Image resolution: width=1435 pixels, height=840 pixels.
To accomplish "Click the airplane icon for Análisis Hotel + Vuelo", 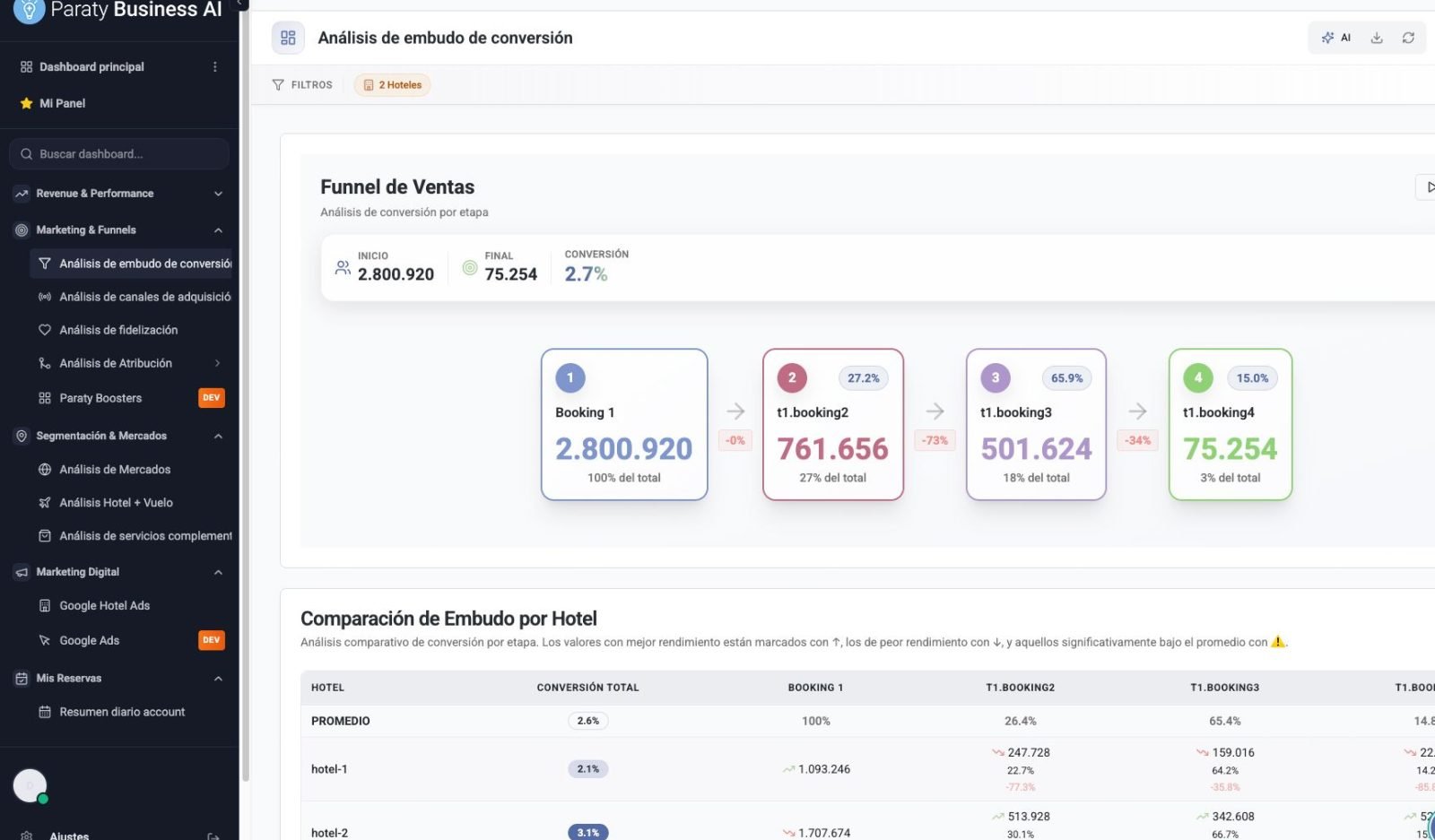I will click(45, 503).
